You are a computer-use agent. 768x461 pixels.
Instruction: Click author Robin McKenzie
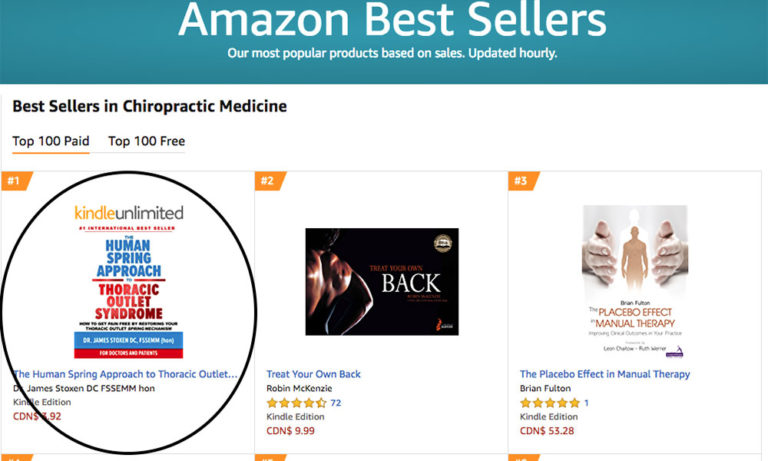click(299, 388)
